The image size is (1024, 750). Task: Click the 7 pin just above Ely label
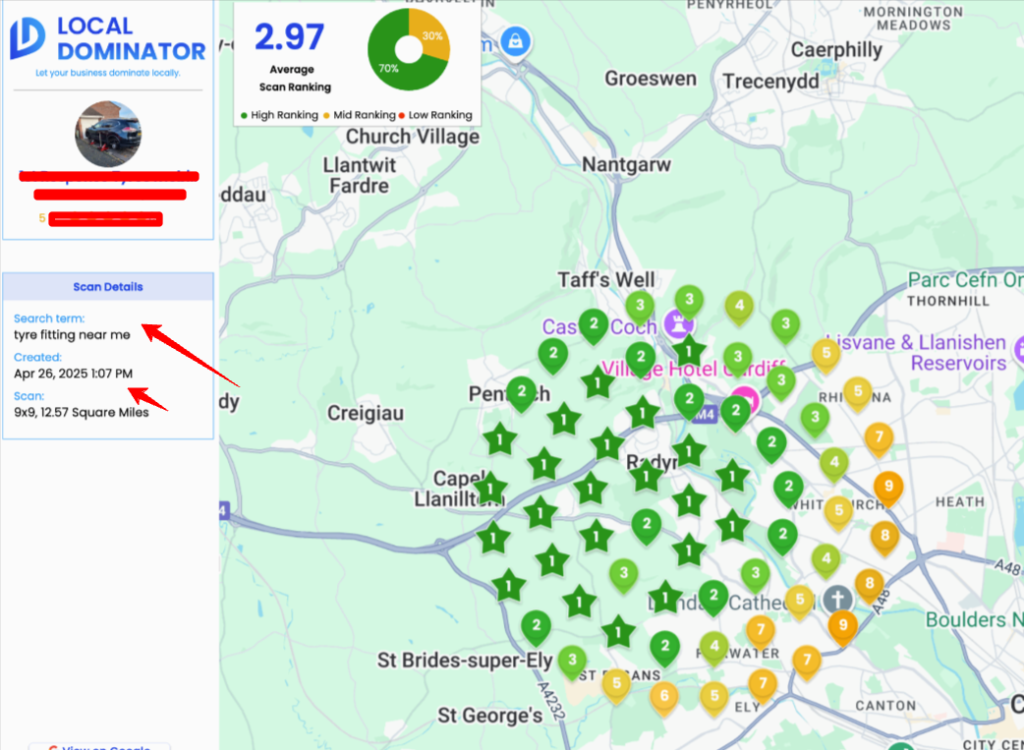(762, 685)
